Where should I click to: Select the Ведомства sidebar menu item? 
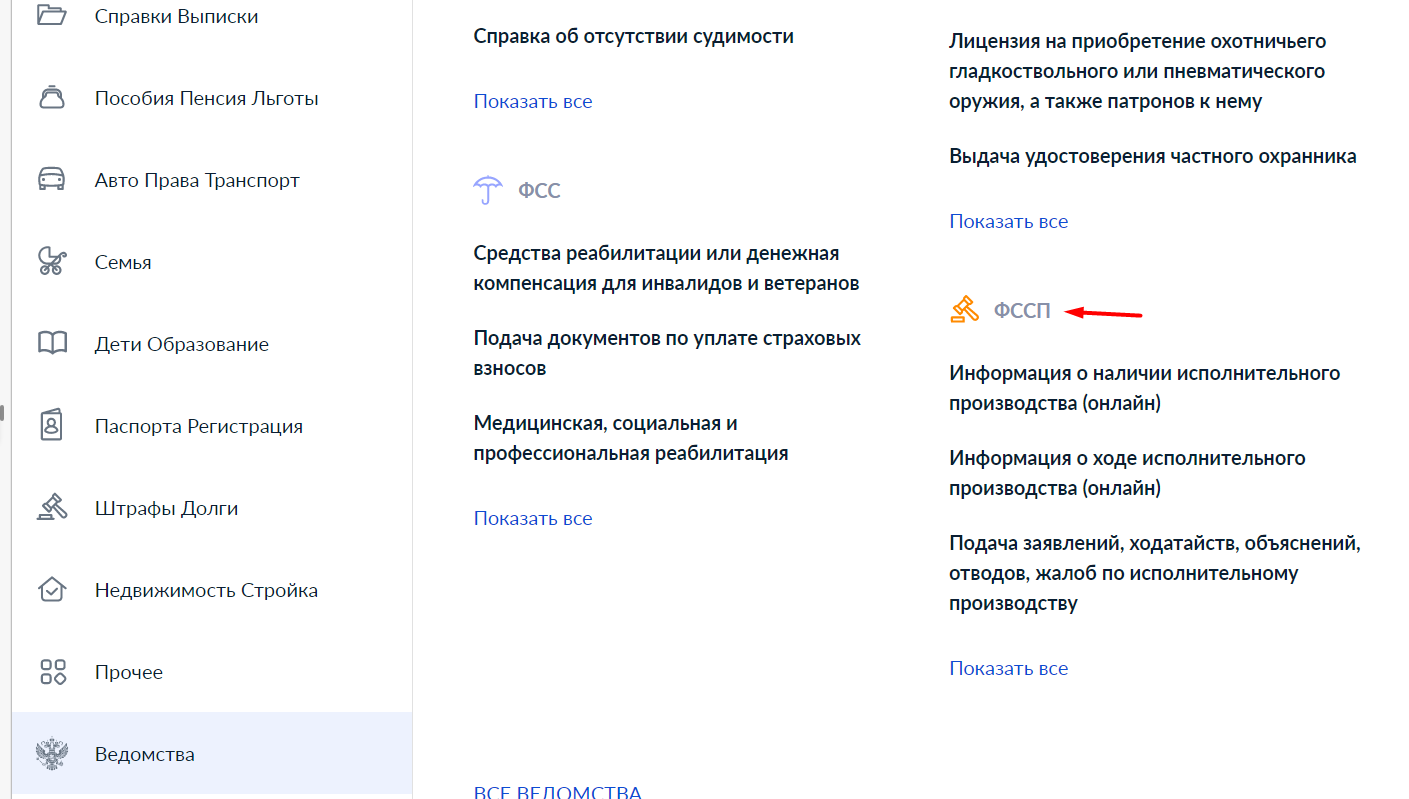coord(144,754)
